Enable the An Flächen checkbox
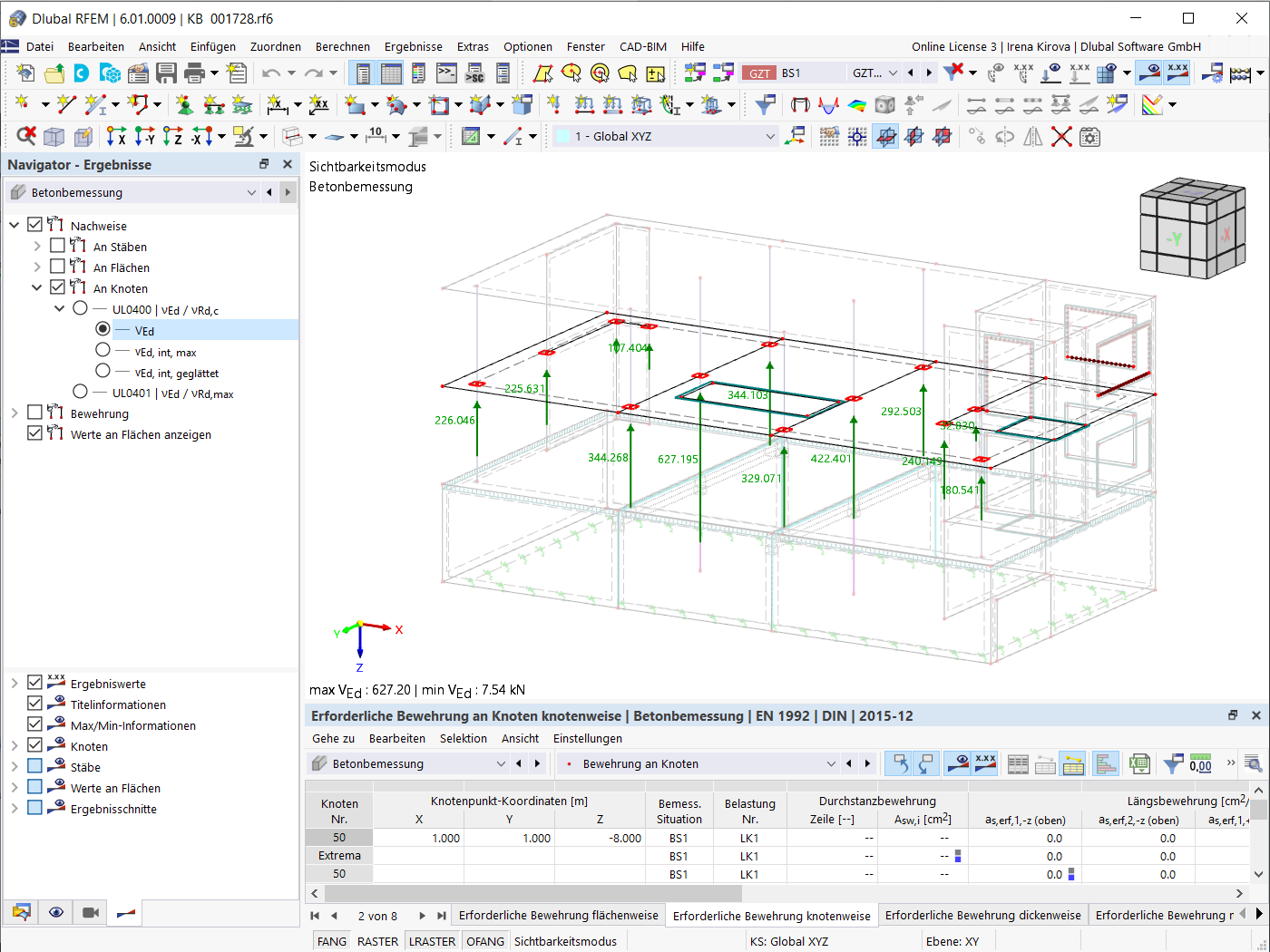This screenshot has width=1270, height=952. point(58,267)
